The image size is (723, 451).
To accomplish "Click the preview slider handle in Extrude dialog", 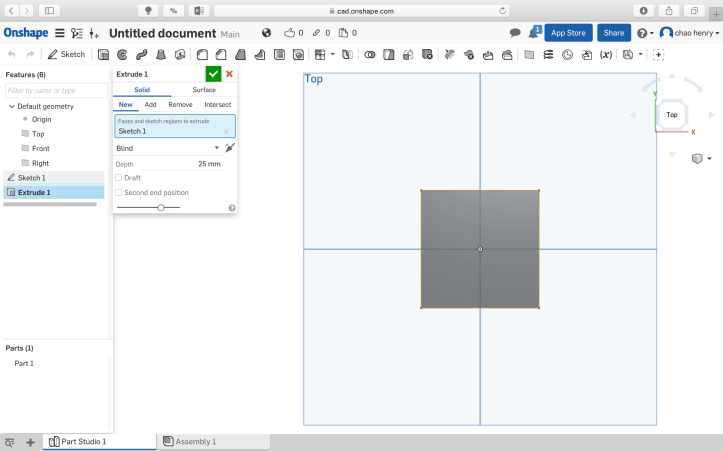I will click(161, 207).
